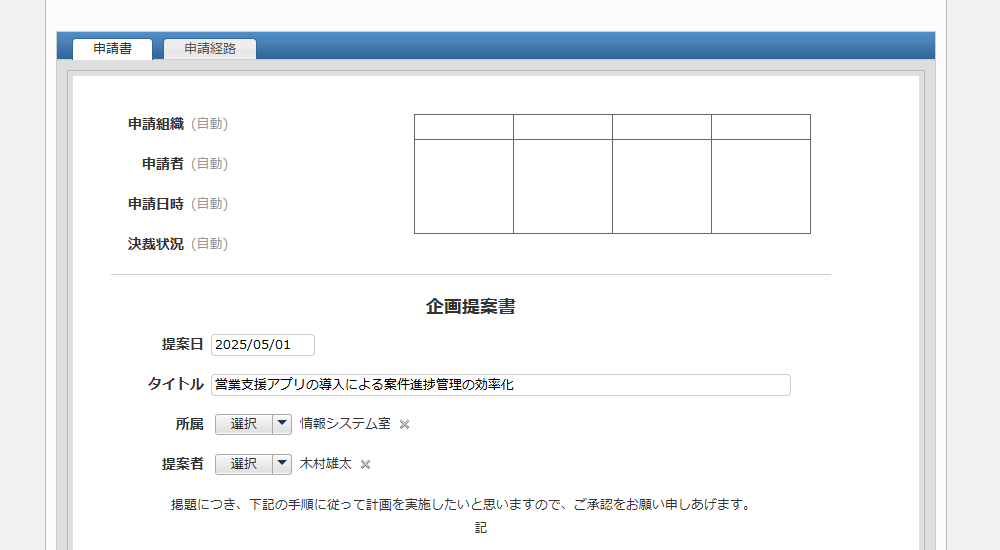
Task: Click the leftmost approval stamp box
Action: 464,186
